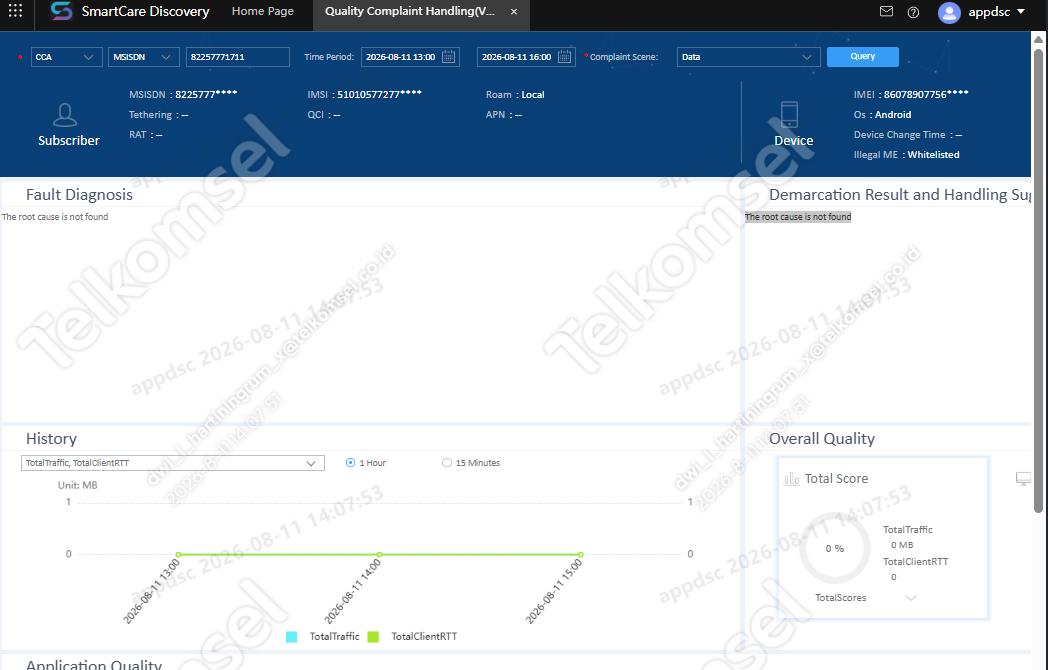Click the Overall Quality heading
Viewport: 1048px width, 670px height.
[x=822, y=439]
